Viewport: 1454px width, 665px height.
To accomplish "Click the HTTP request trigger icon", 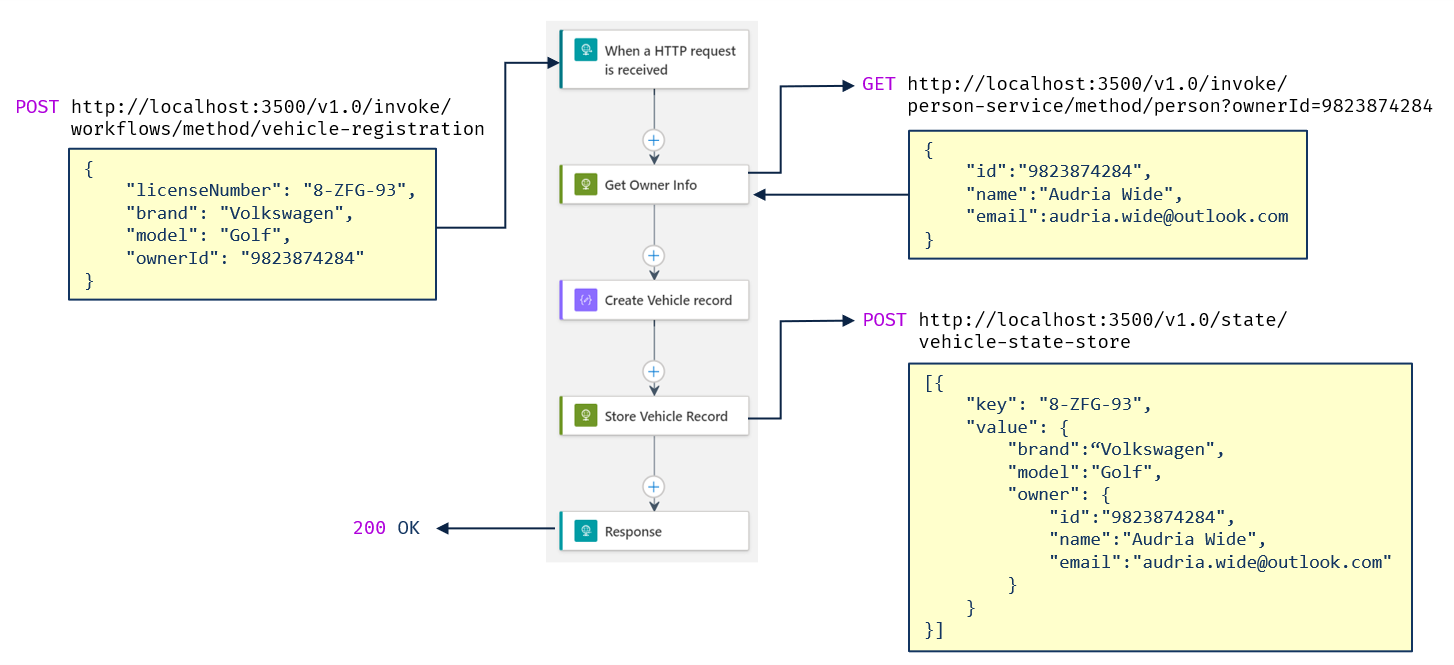I will coord(585,50).
